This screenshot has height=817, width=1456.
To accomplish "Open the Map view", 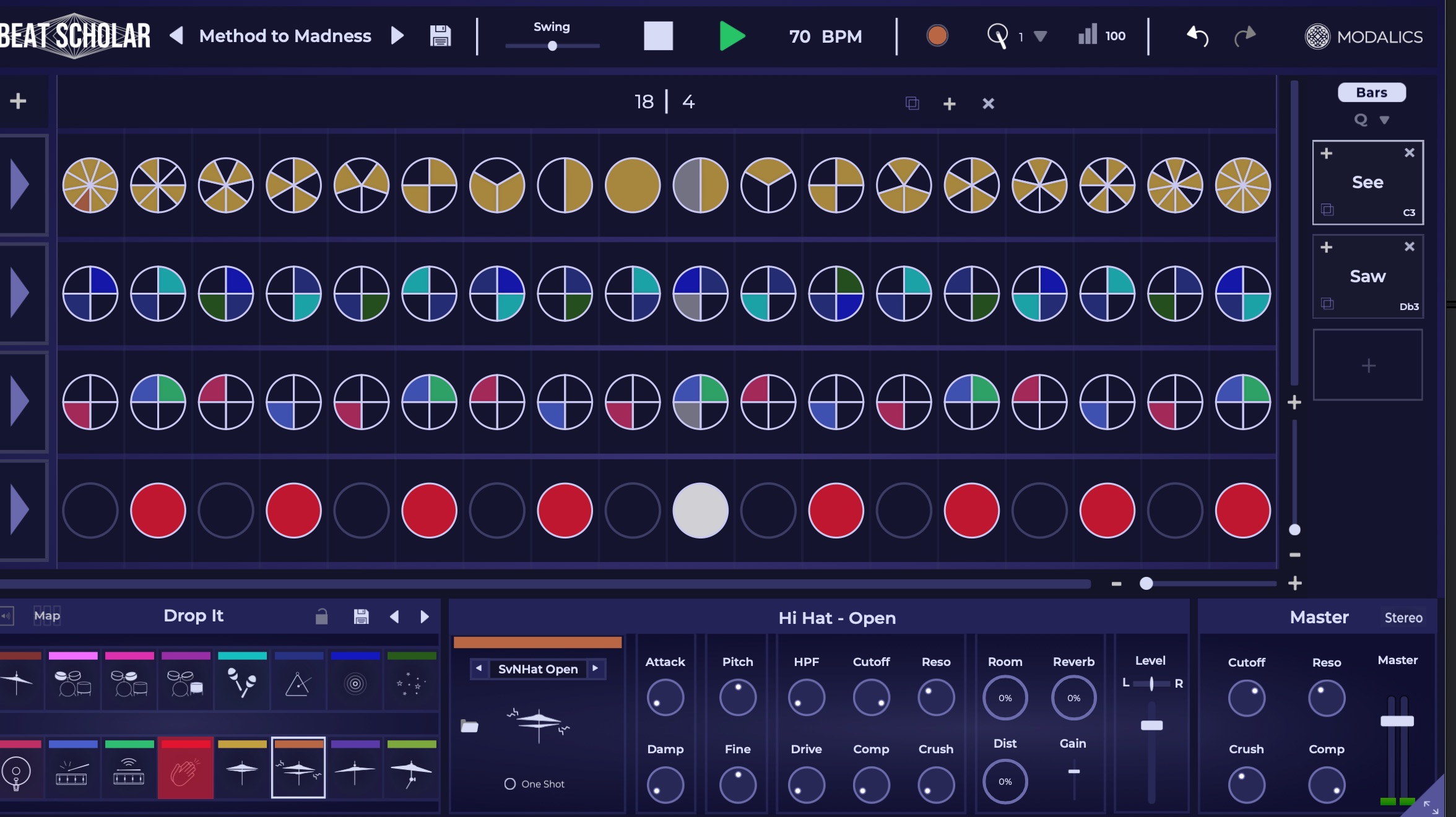I will point(47,615).
